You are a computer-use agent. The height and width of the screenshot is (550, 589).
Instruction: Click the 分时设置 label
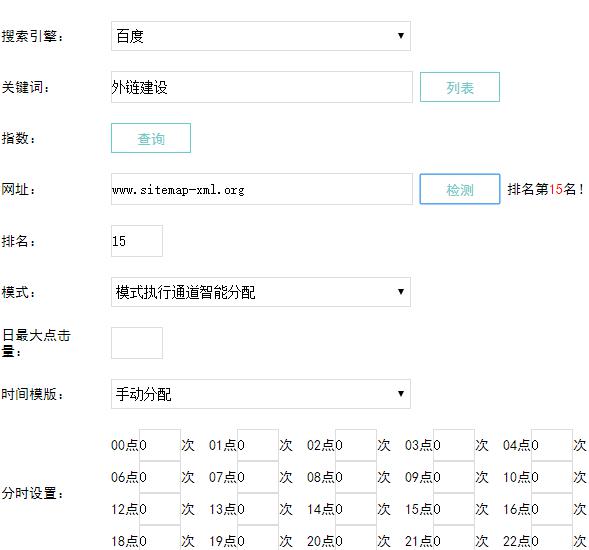click(33, 493)
